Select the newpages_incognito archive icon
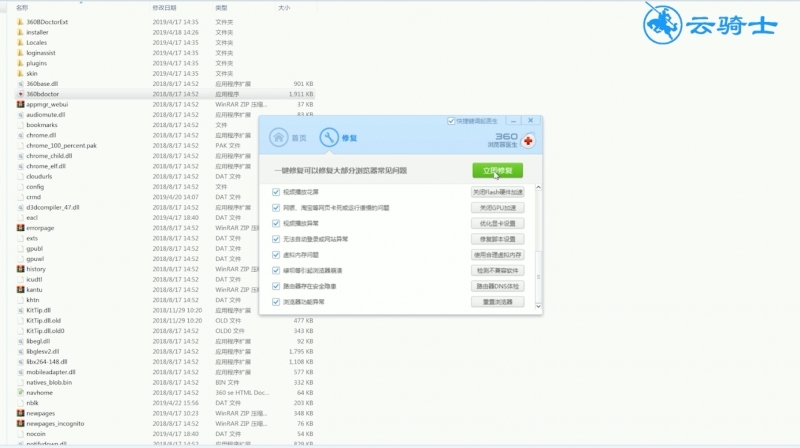Screen dimensions: 800x448 click(x=20, y=424)
